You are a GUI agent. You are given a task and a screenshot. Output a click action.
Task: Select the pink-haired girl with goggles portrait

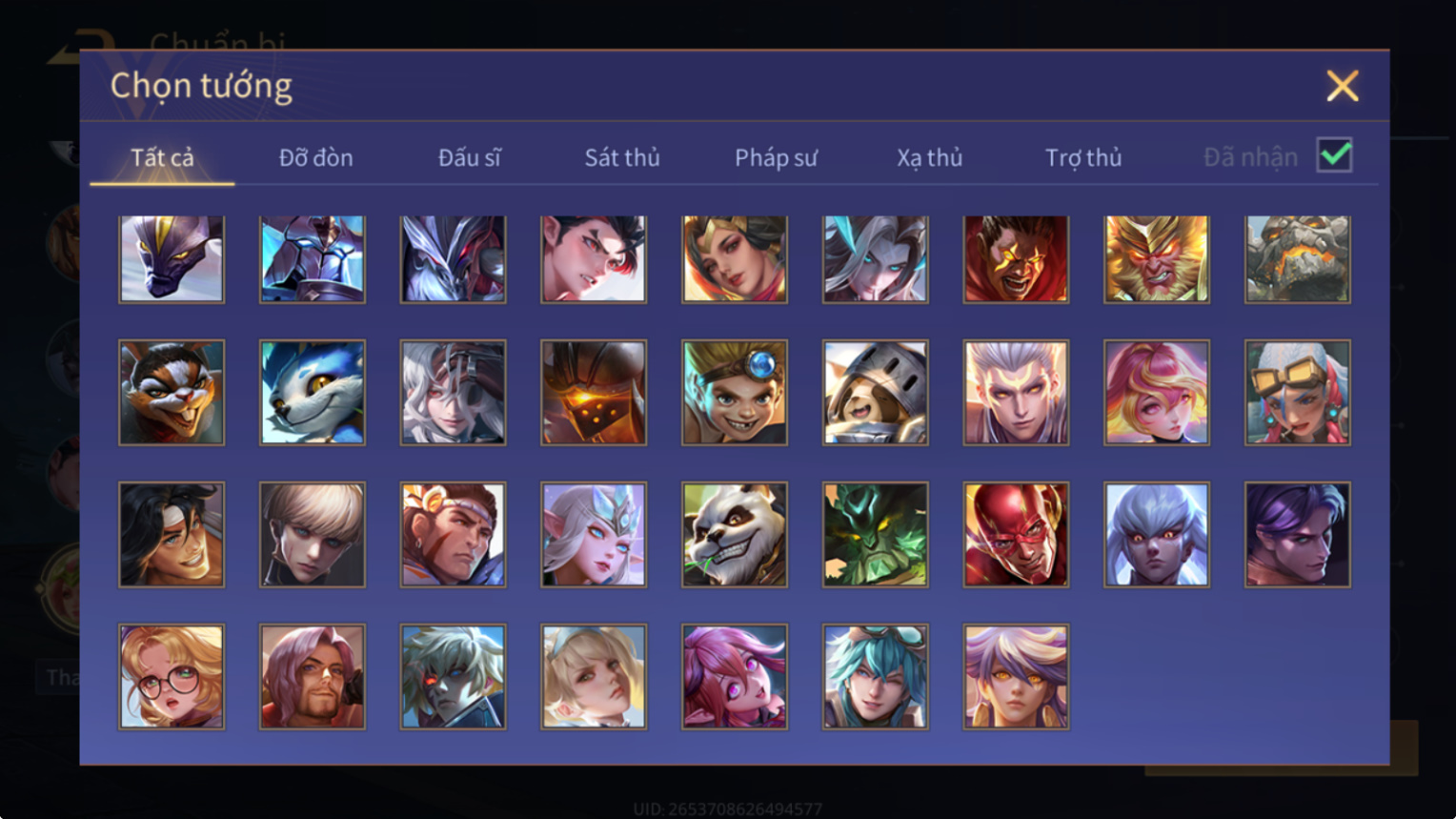[x=1298, y=393]
